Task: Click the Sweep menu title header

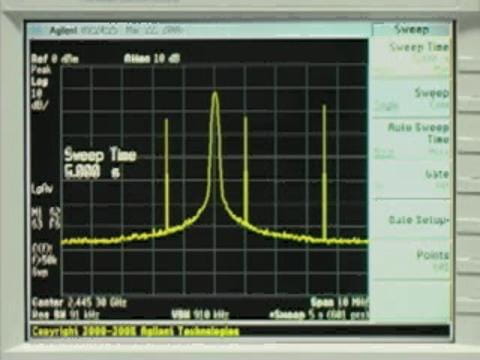Action: [411, 29]
